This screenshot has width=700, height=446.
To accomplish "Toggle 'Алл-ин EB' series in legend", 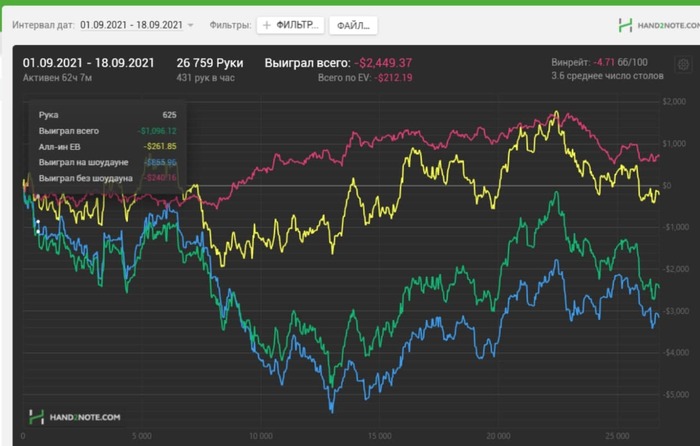I will point(59,146).
